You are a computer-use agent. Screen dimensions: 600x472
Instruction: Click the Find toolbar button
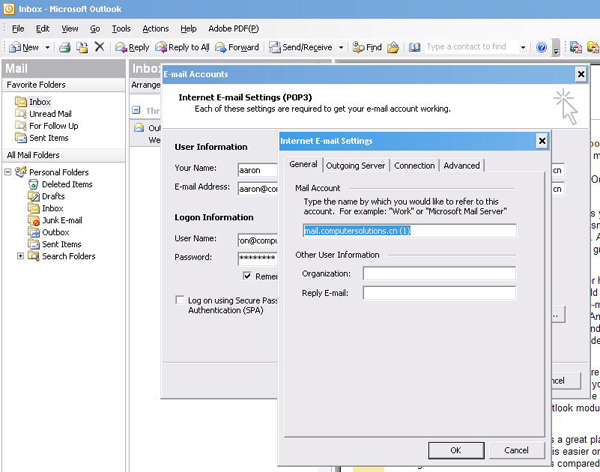coord(367,47)
